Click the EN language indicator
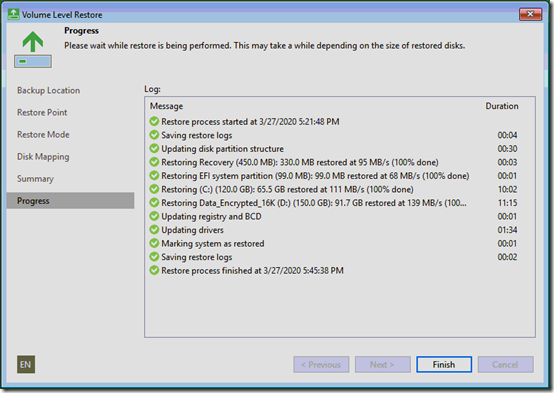Screen dimensions: 554x393 [x=26, y=364]
